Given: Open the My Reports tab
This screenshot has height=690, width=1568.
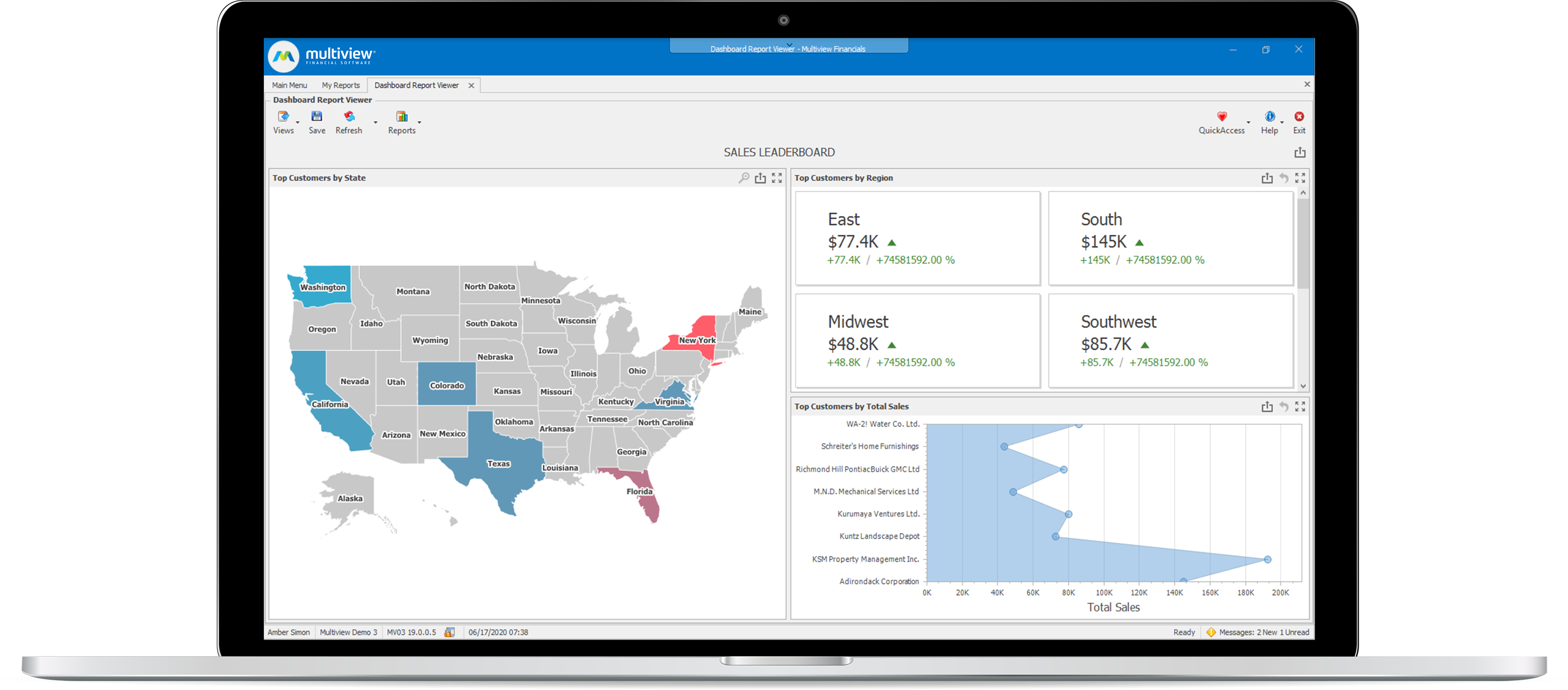Looking at the screenshot, I should 340,85.
